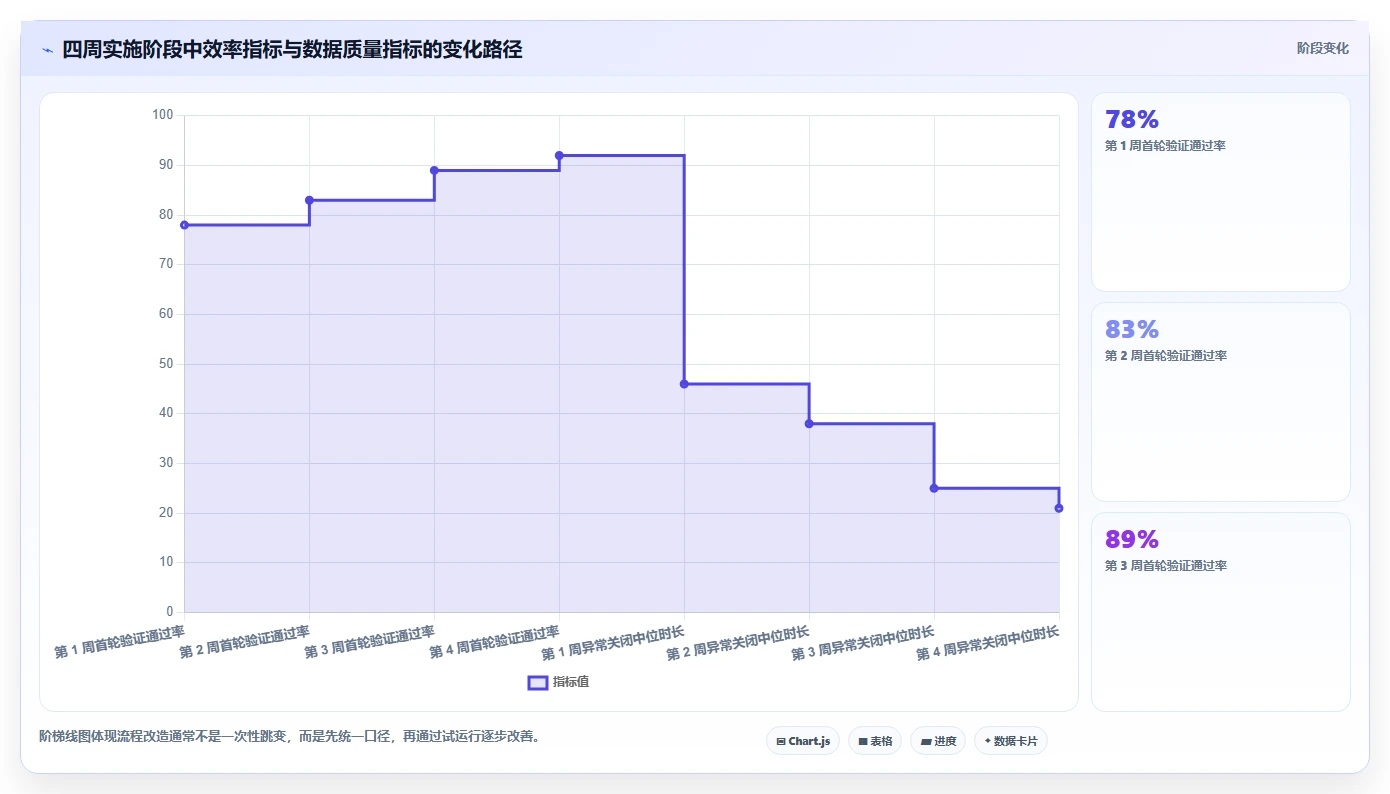Click the x-axis label 第 4 周异常关闭中位时长

[988, 643]
